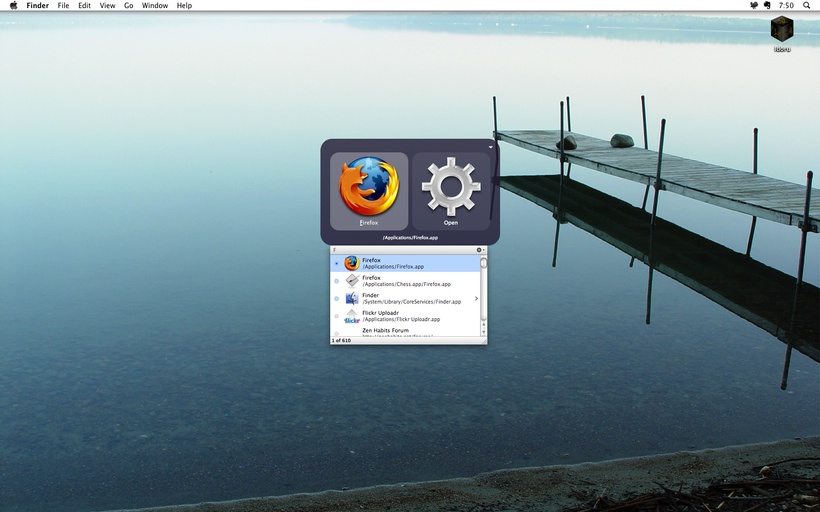Screen dimensions: 820x512
Task: Click the search field above the results list
Action: (x=403, y=250)
